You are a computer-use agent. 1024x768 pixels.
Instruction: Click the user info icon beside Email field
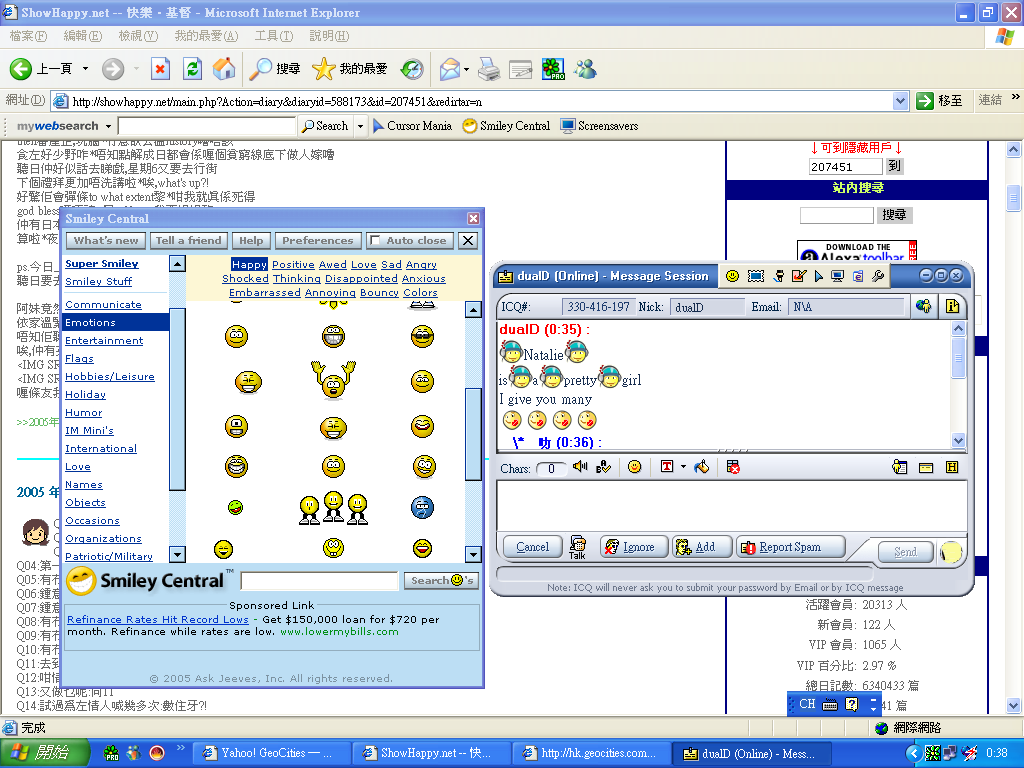(923, 306)
